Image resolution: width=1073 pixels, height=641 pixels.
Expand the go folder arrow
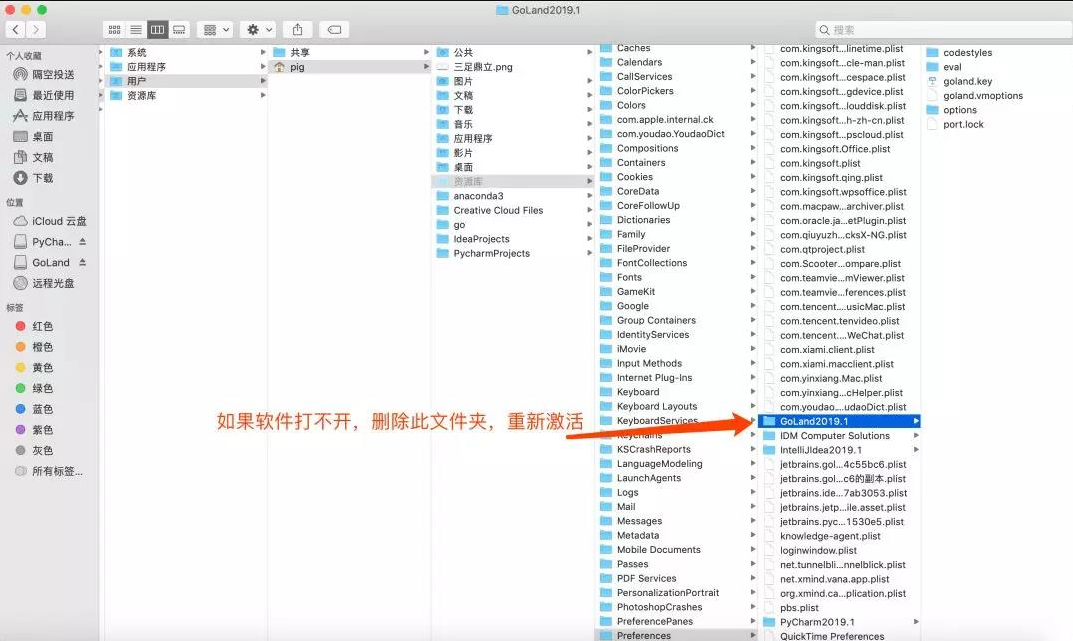tap(590, 224)
